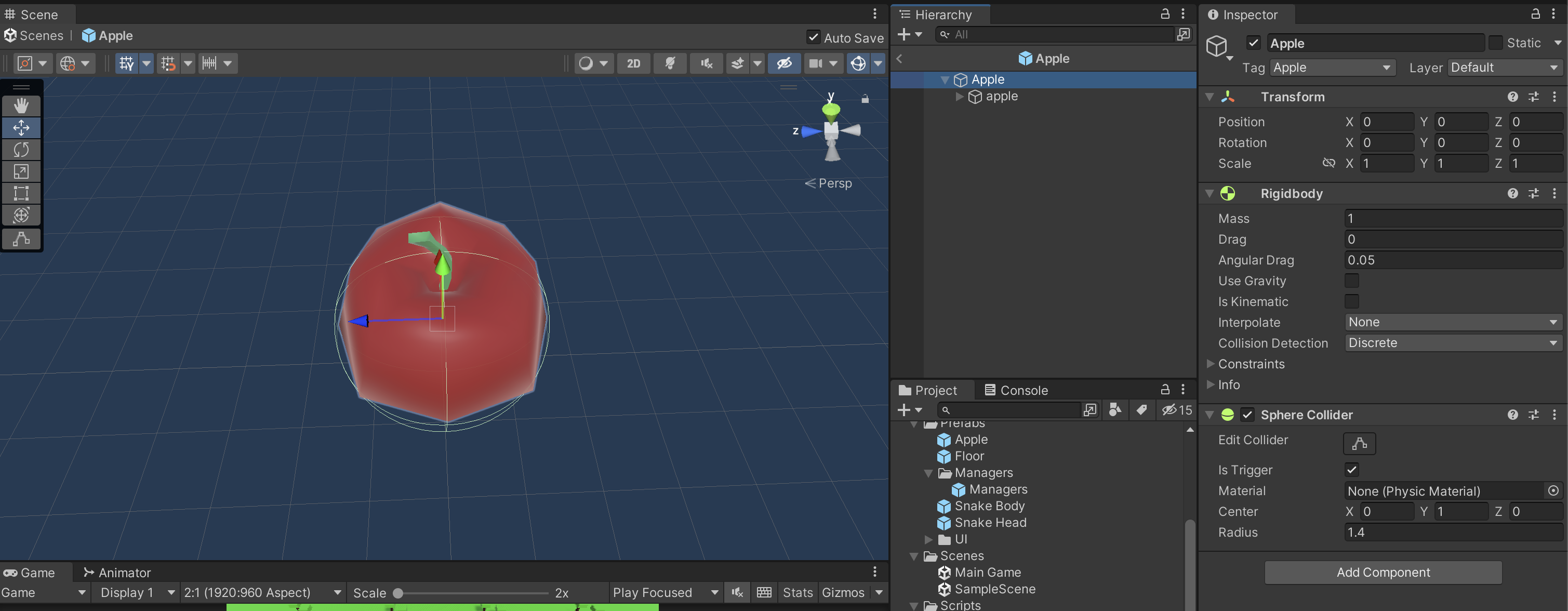The image size is (1568, 611).
Task: Toggle scene lighting icon
Action: [670, 63]
